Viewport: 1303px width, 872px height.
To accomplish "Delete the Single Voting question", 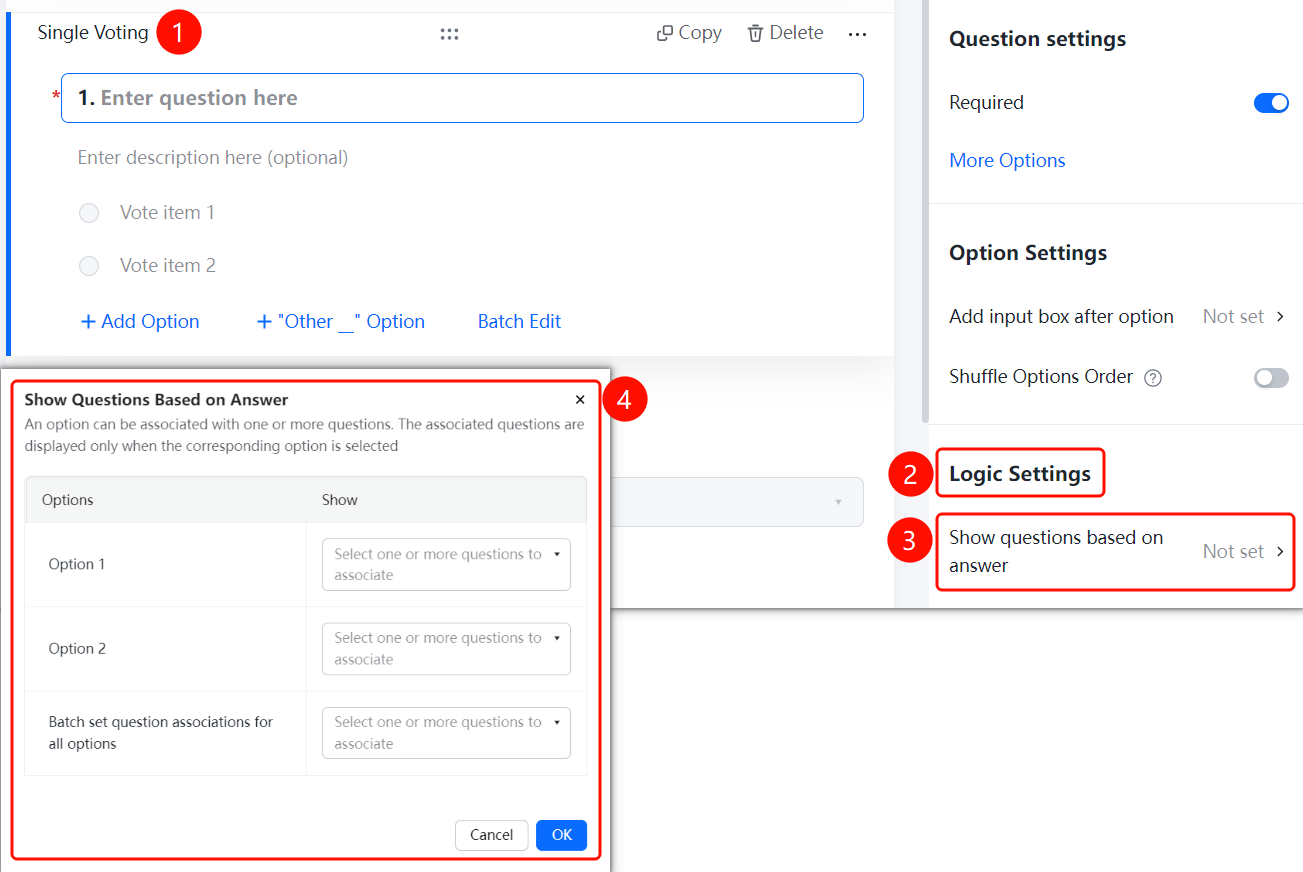I will point(785,33).
